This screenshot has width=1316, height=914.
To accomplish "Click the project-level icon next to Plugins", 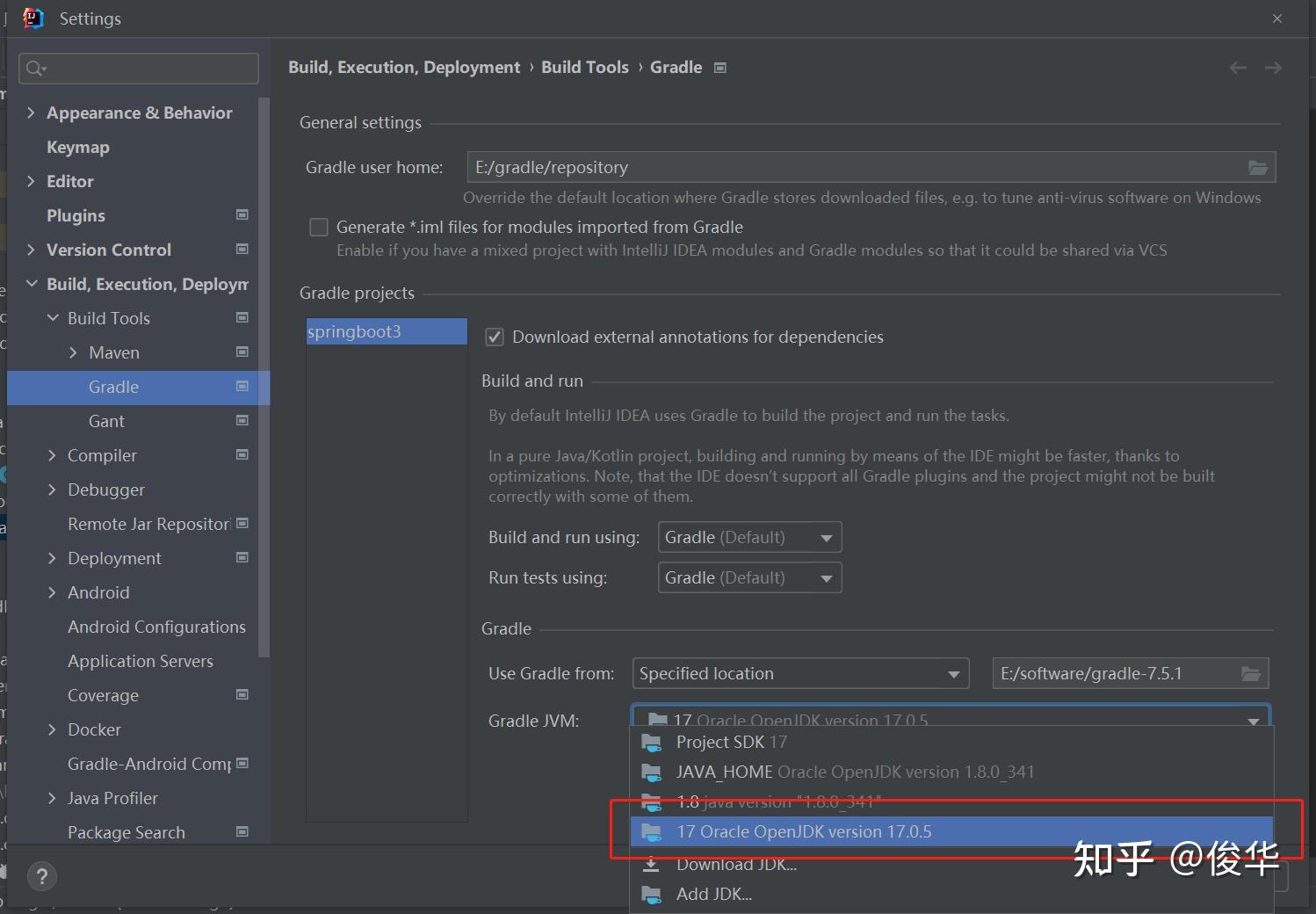I will click(242, 214).
